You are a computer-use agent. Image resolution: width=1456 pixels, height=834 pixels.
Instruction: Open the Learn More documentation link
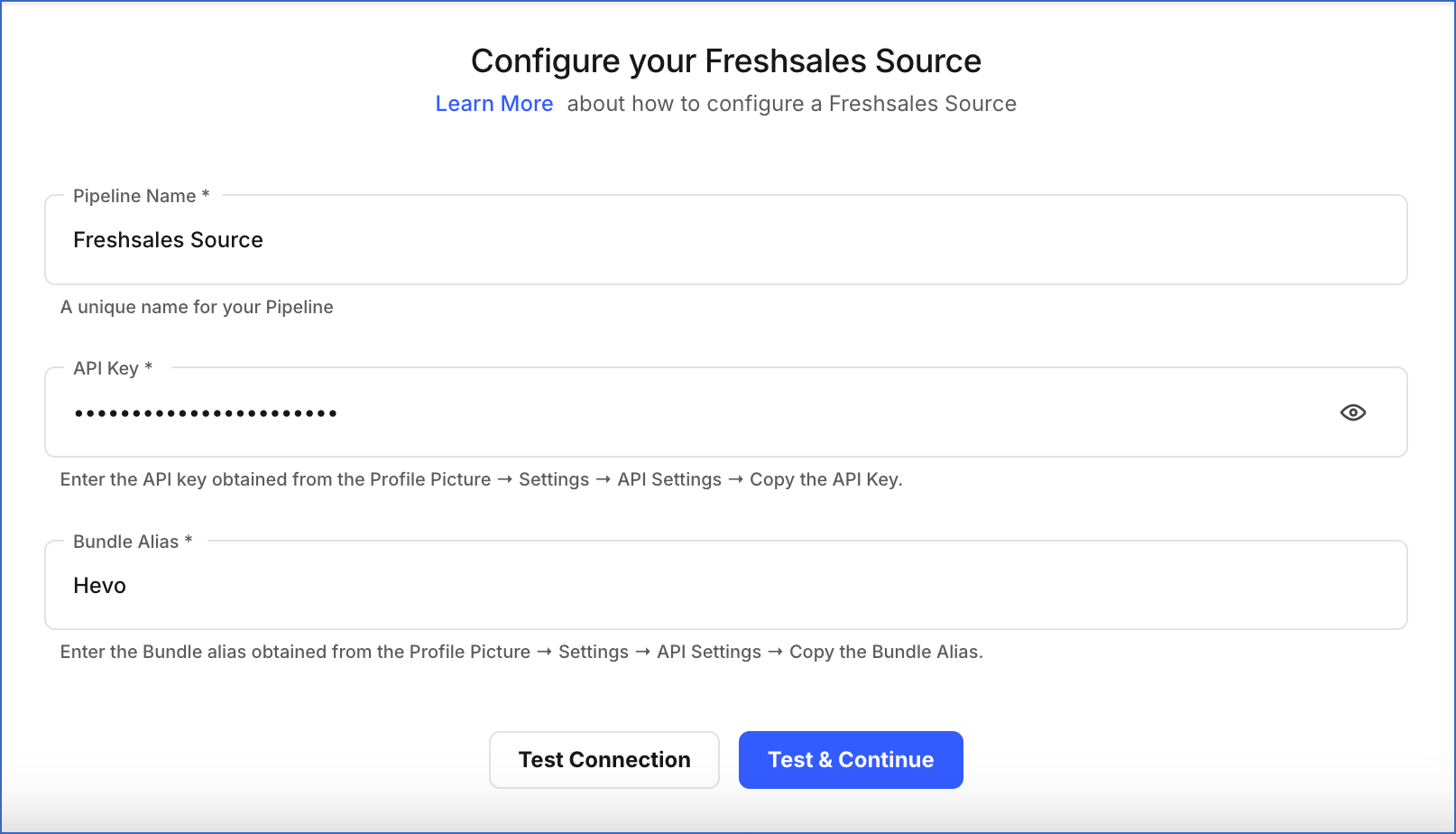click(493, 103)
